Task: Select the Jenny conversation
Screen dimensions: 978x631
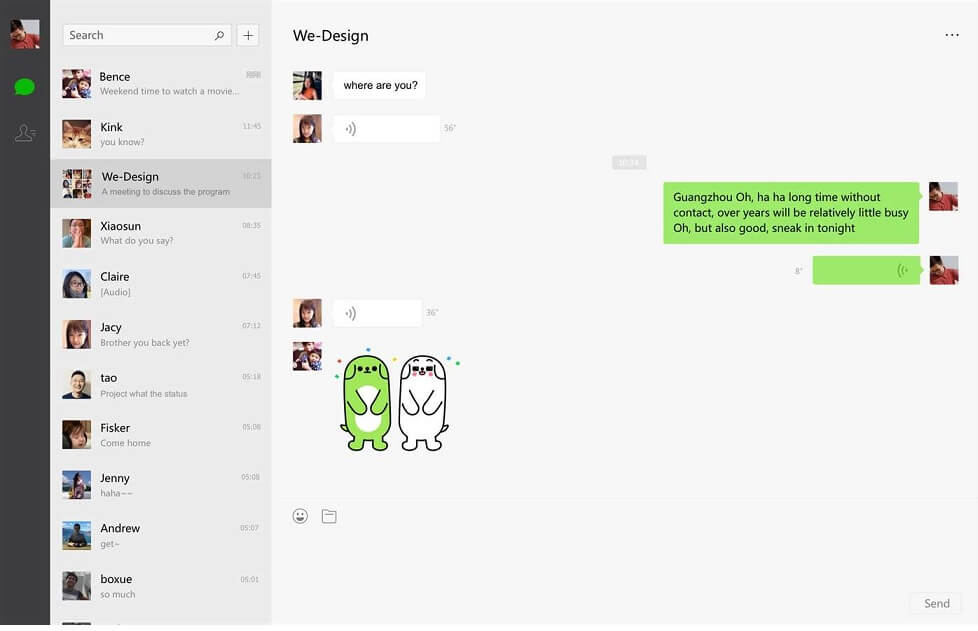Action: click(161, 485)
